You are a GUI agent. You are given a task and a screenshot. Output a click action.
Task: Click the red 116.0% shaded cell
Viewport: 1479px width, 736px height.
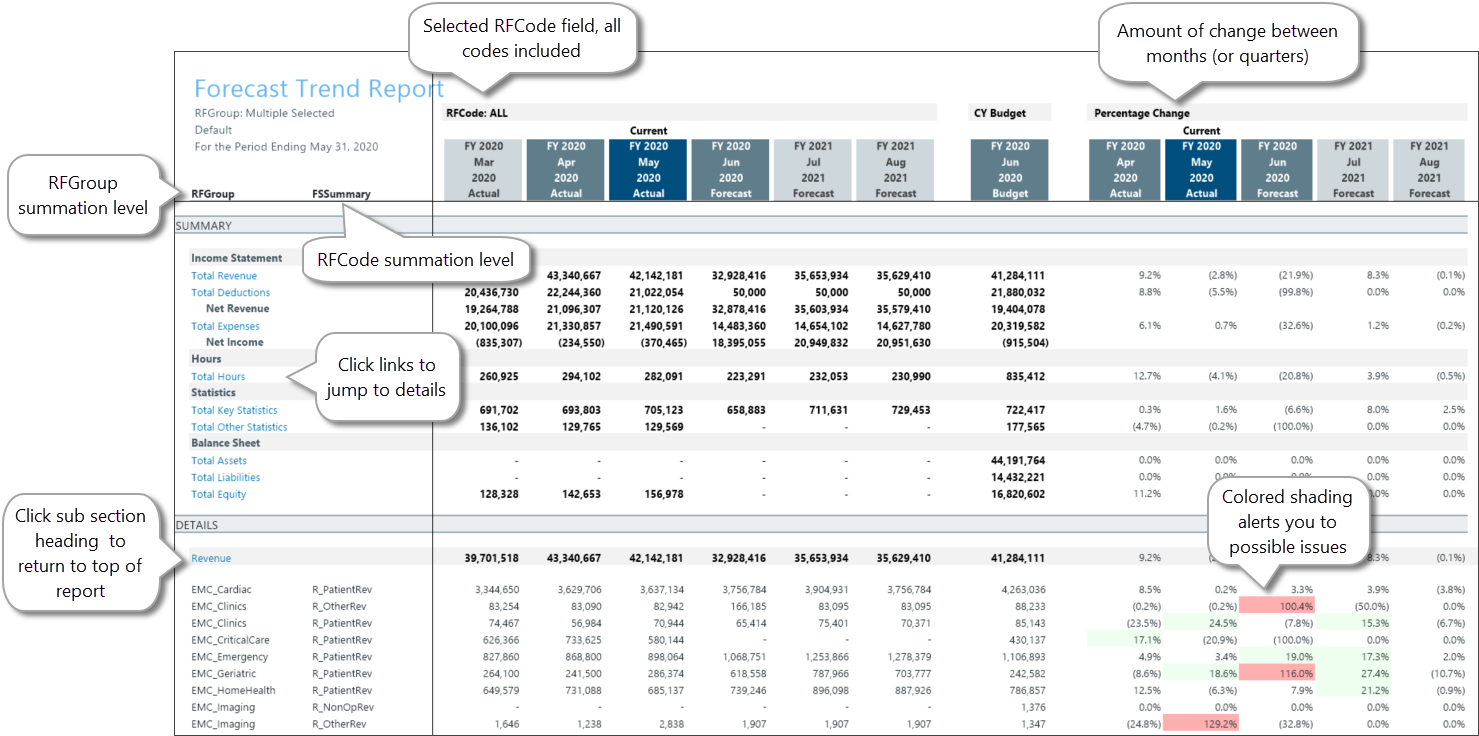click(1278, 674)
